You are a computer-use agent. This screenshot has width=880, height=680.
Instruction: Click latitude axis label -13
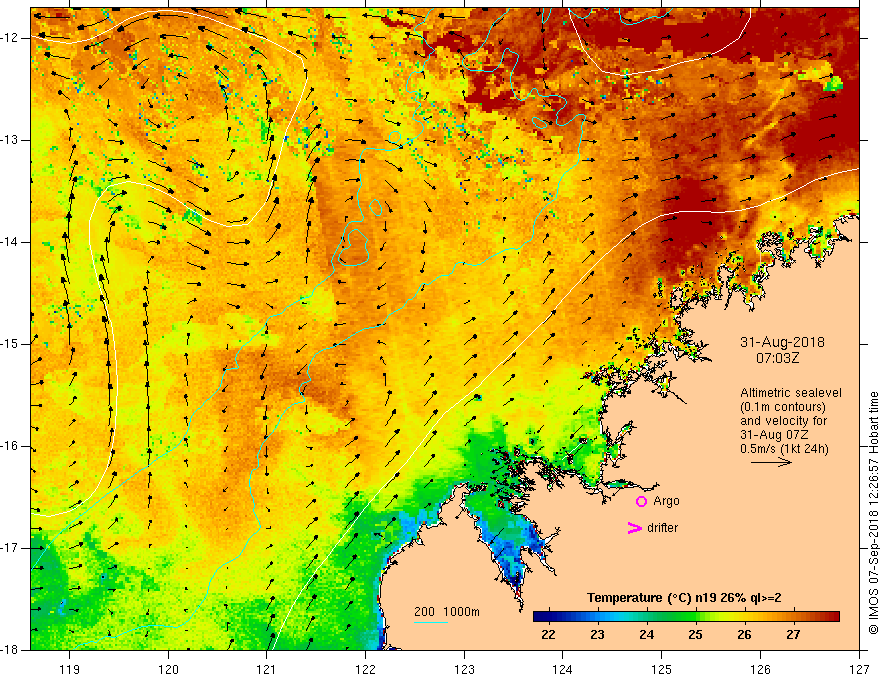11,140
